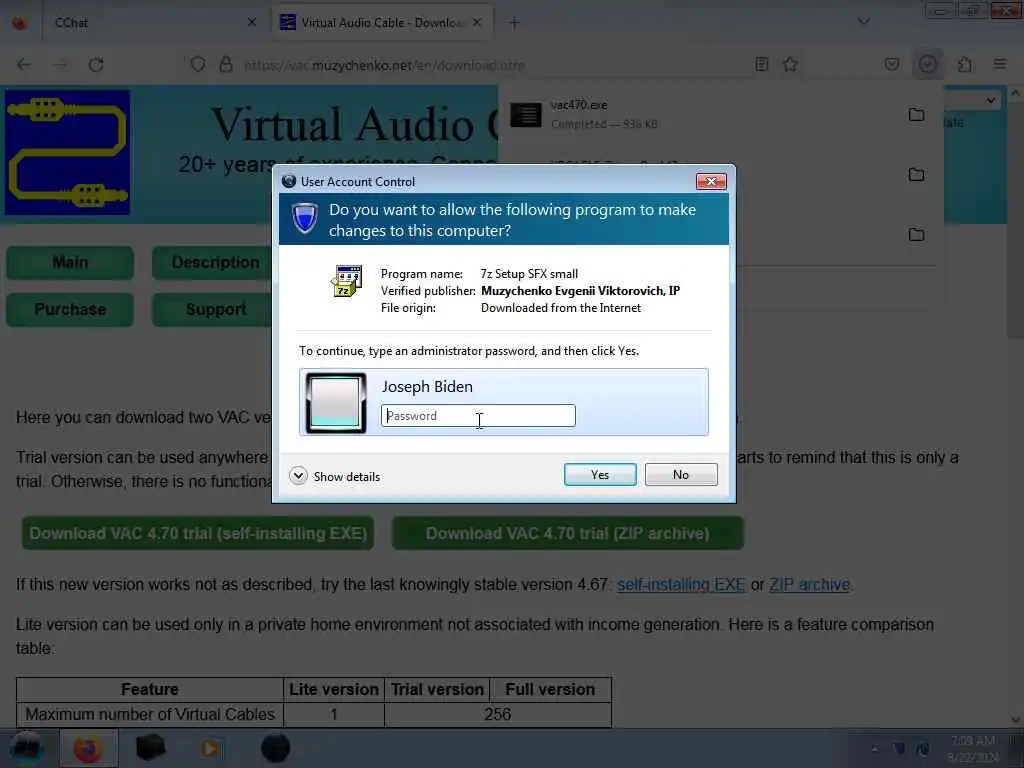This screenshot has width=1024, height=768.
Task: Open the Purchase page button
Action: click(70, 310)
